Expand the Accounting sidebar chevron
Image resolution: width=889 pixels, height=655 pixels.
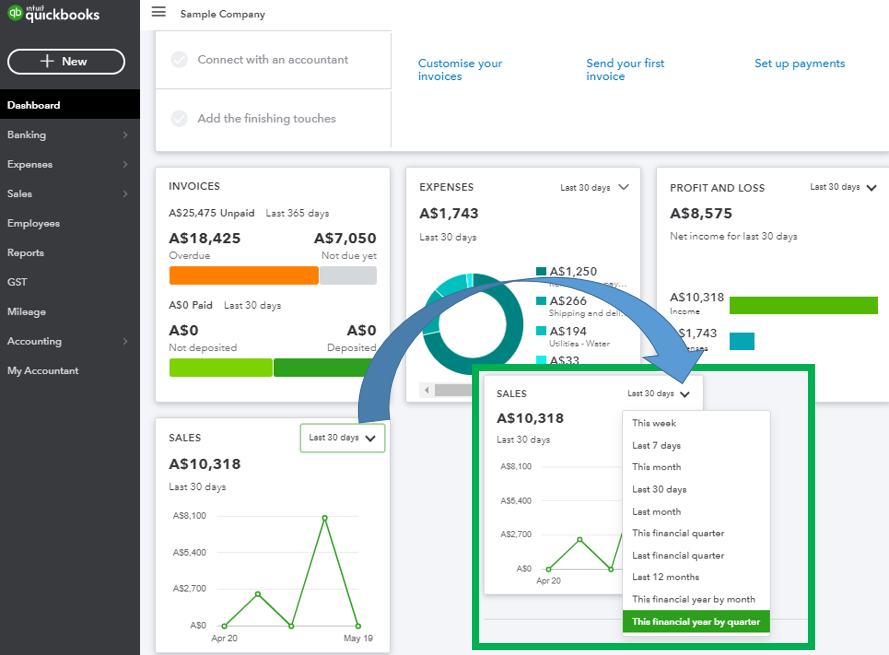(x=125, y=341)
